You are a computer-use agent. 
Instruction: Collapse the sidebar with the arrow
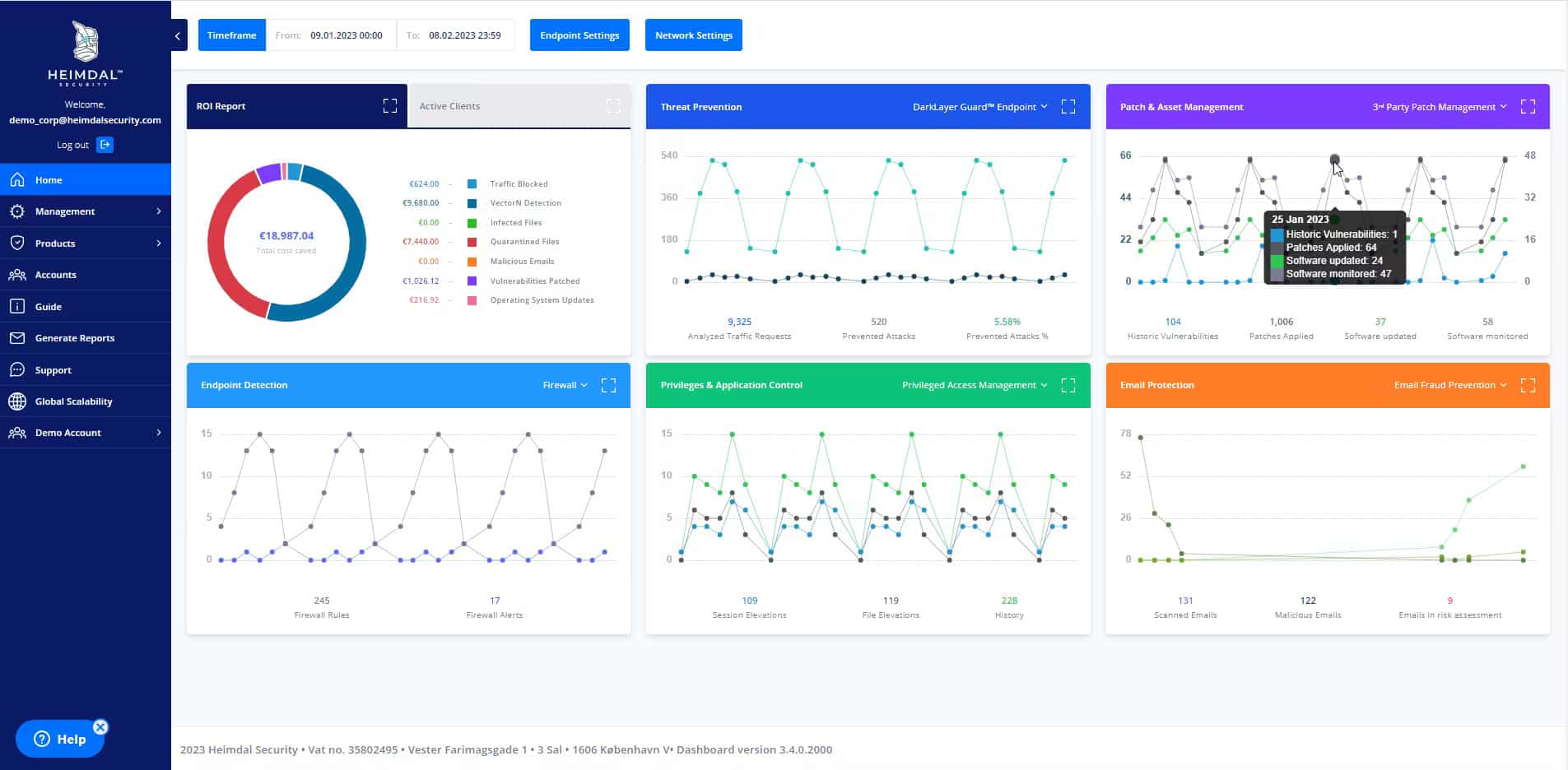click(x=177, y=35)
